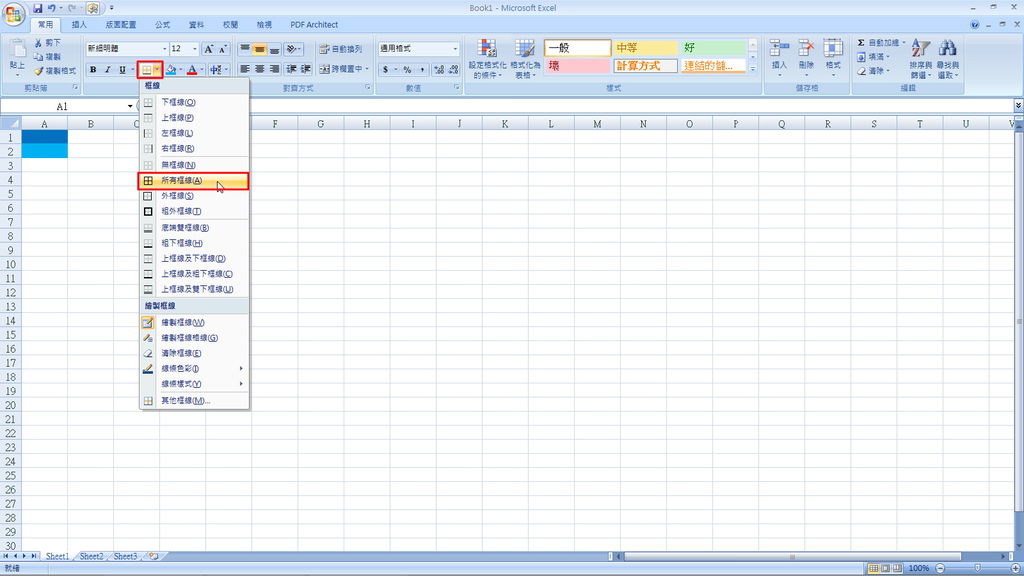Increase font size with the large A icon
1024x576 pixels.
[x=208, y=49]
